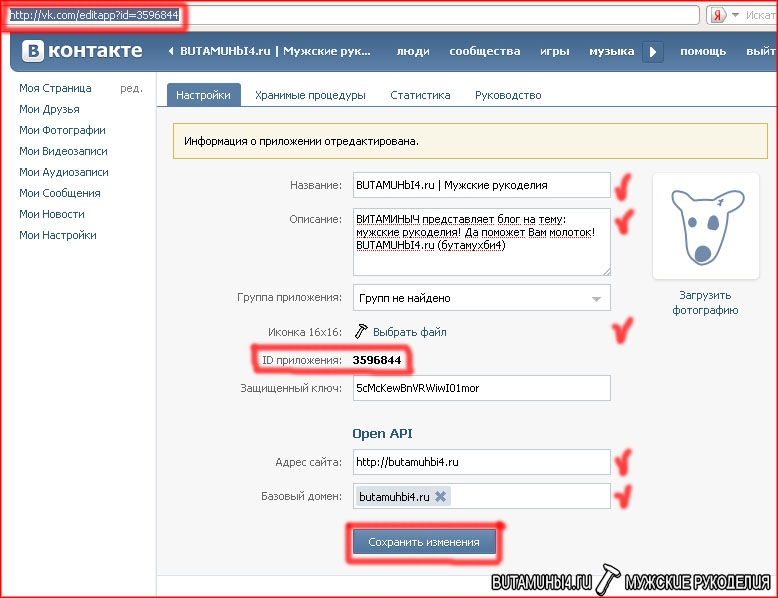The width and height of the screenshot is (778, 598).
Task: Grab the Описание textarea resize handle
Action: click(x=607, y=271)
